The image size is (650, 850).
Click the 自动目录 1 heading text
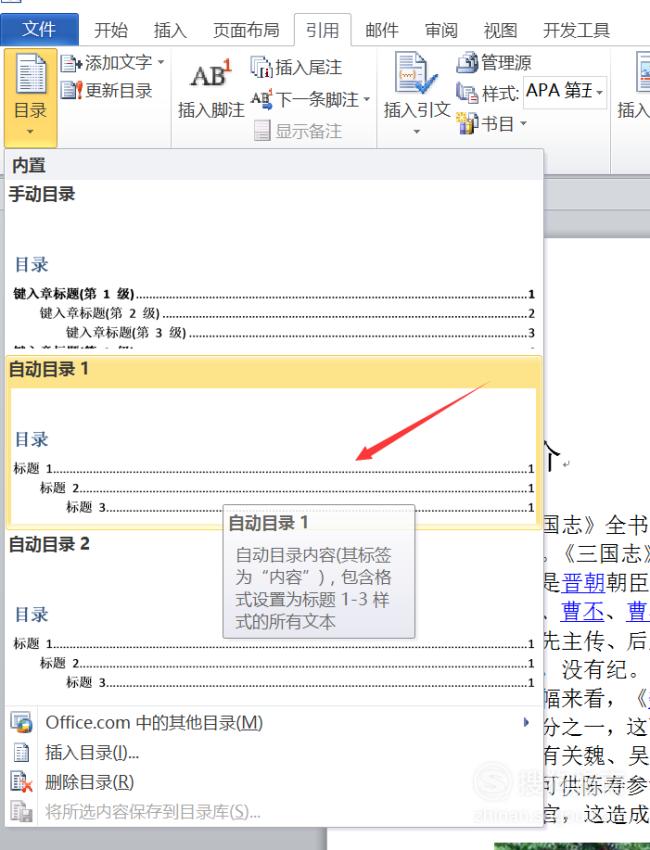(49, 369)
